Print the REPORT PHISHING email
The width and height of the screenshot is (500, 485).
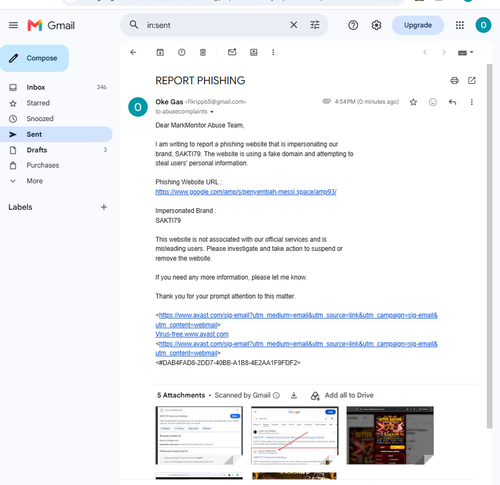(x=454, y=80)
